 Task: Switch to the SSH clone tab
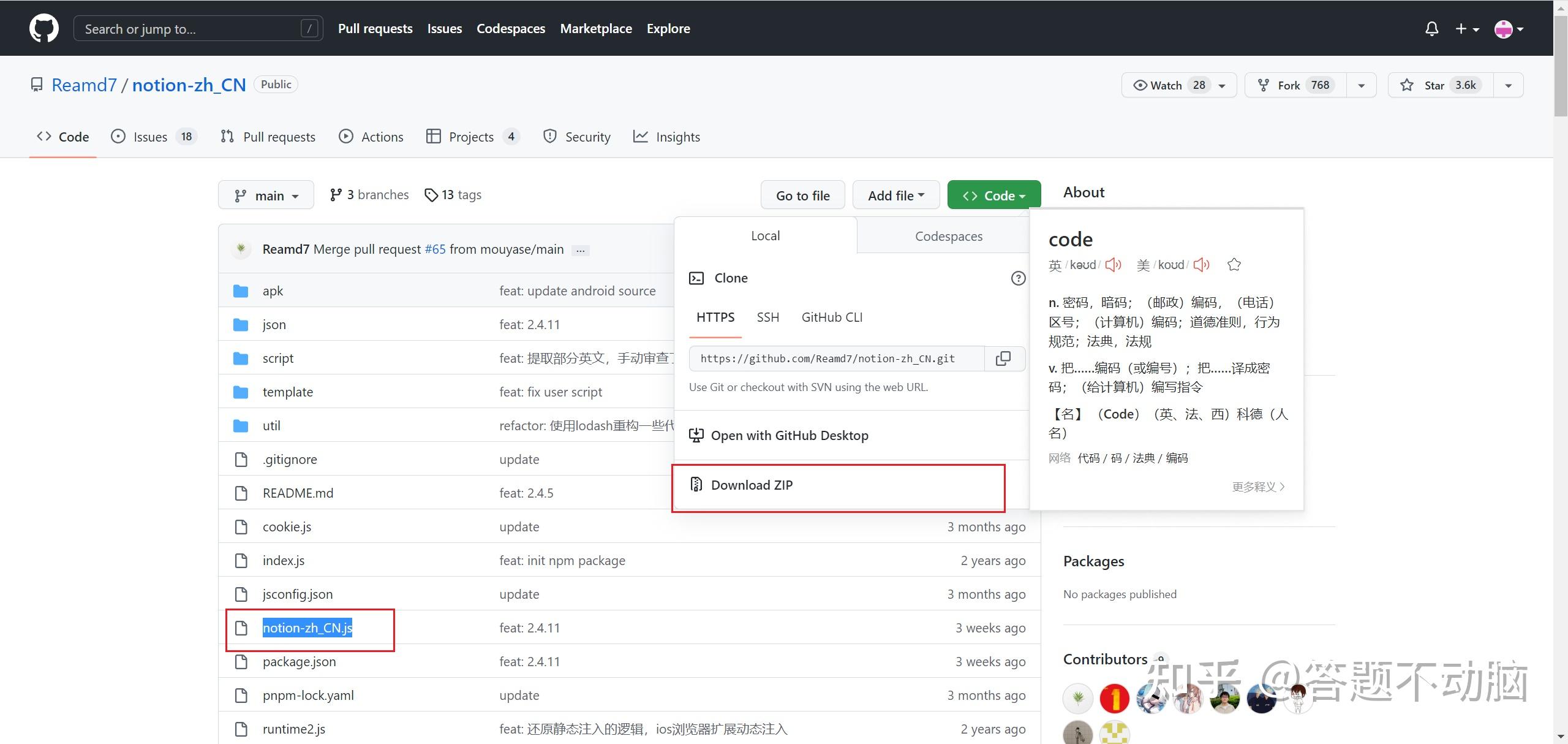(x=767, y=317)
